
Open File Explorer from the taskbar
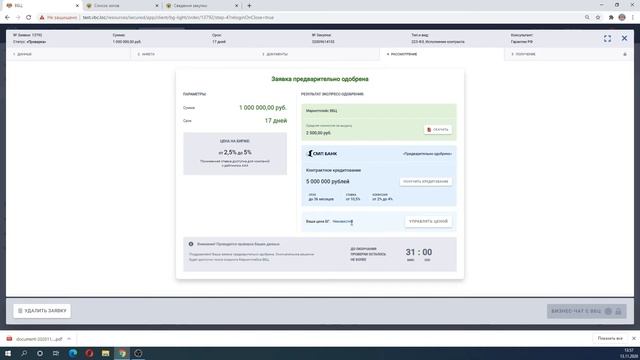[x=105, y=353]
